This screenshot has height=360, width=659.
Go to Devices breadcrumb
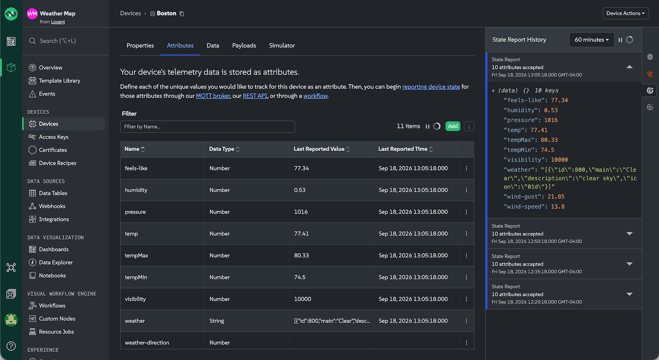(130, 13)
